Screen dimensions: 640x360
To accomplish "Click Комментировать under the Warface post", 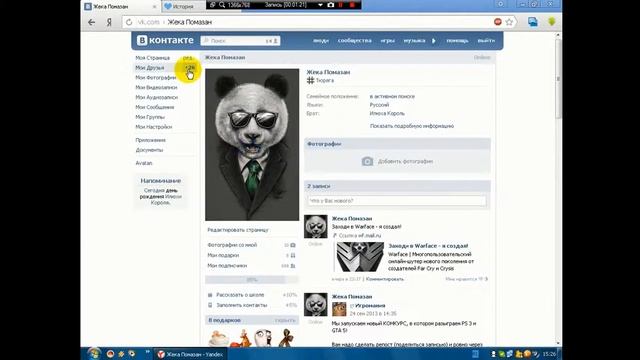I will pos(385,279).
